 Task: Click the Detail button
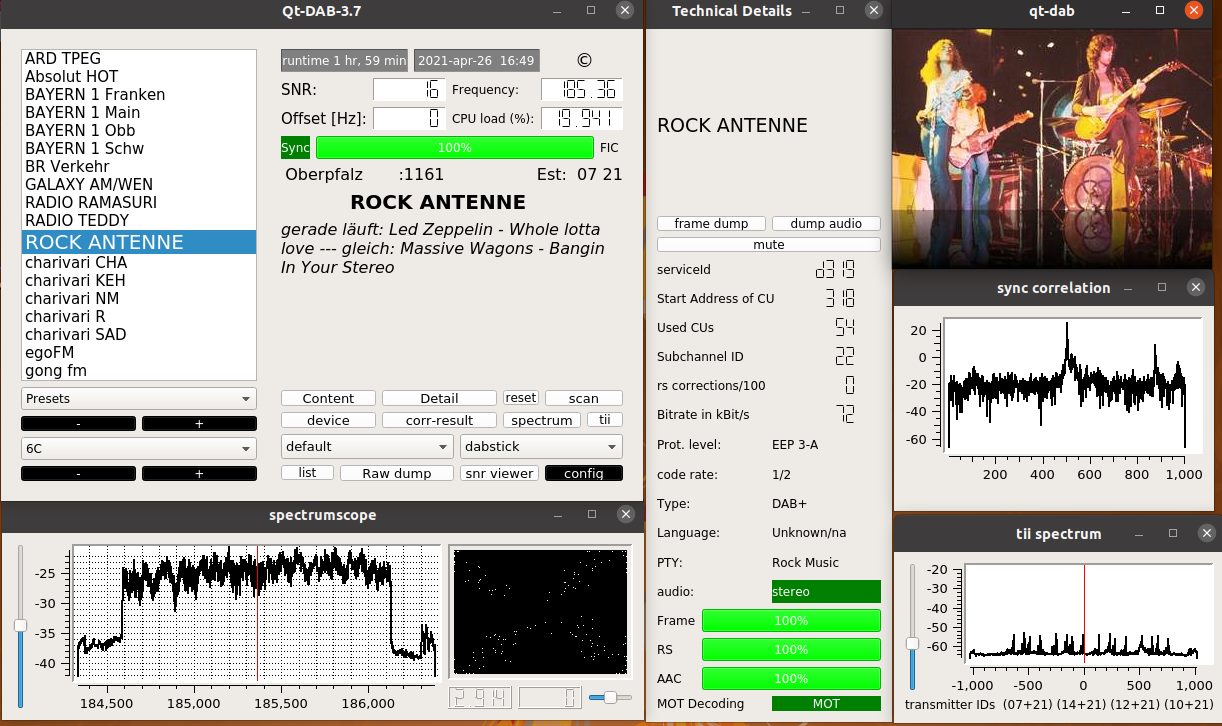pyautogui.click(x=439, y=398)
